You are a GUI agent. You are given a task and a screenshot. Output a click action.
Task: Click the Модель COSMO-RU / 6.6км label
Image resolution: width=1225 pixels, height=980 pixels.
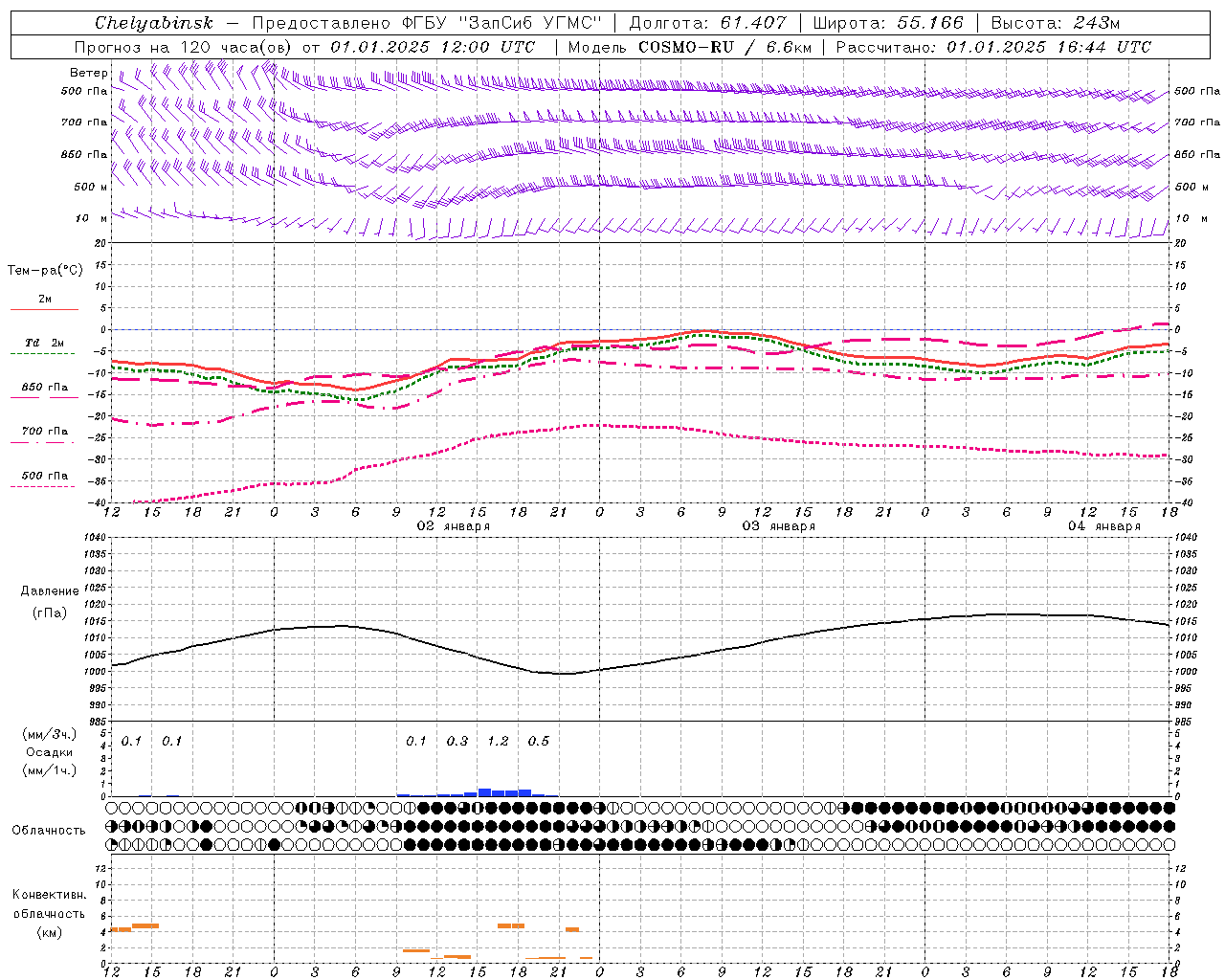click(x=689, y=47)
